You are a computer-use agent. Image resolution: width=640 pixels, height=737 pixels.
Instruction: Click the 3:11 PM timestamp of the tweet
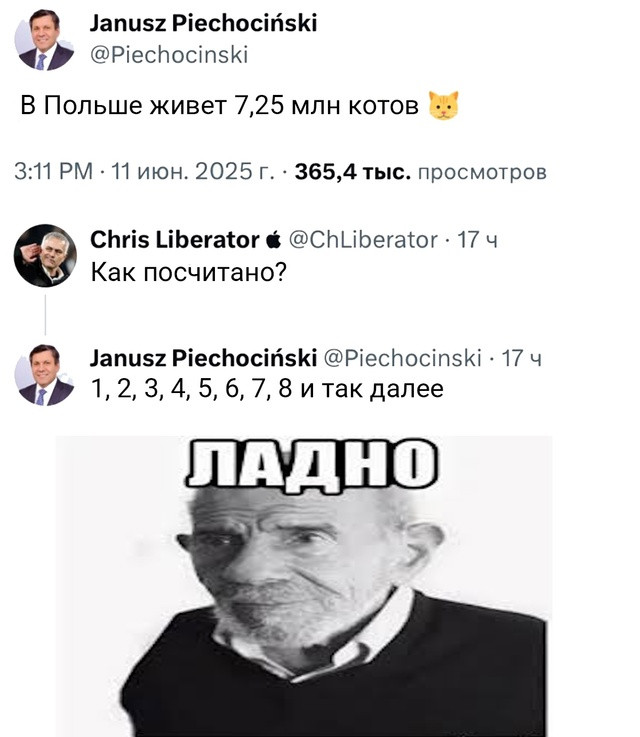(53, 172)
